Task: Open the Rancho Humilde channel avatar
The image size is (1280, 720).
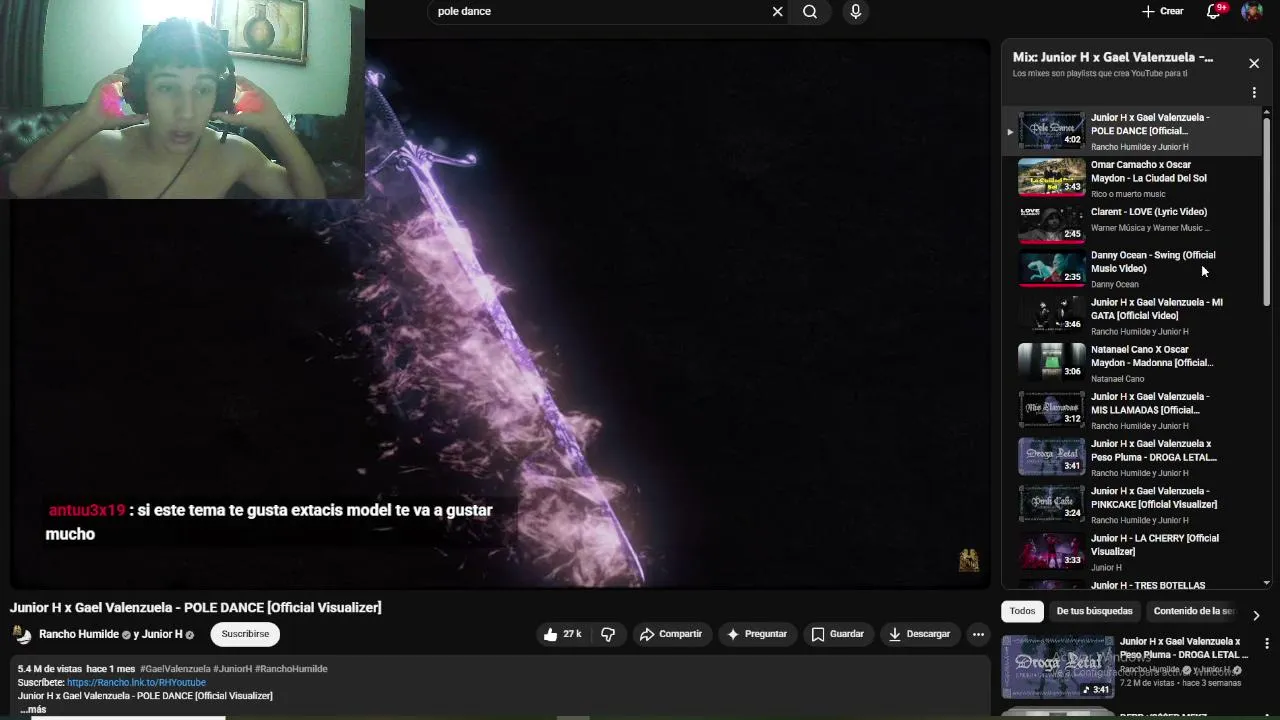Action: click(22, 635)
